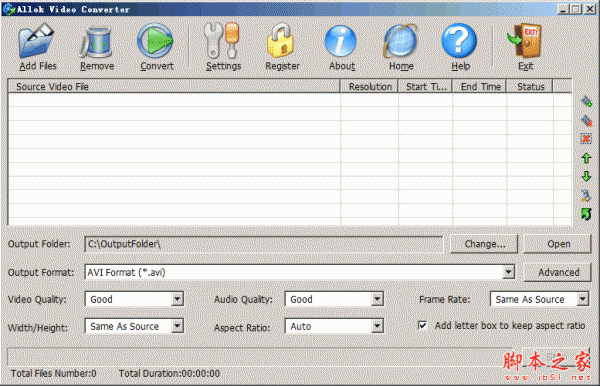This screenshot has width=600, height=386.
Task: Click Total Files Number:0 status text
Action: coord(54,373)
